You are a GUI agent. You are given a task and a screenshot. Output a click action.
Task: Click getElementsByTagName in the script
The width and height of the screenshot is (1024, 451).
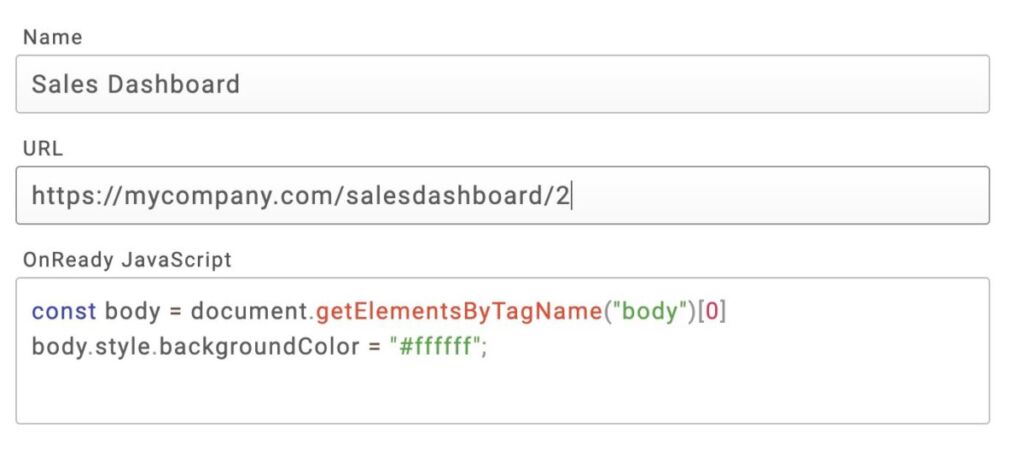pyautogui.click(x=456, y=311)
